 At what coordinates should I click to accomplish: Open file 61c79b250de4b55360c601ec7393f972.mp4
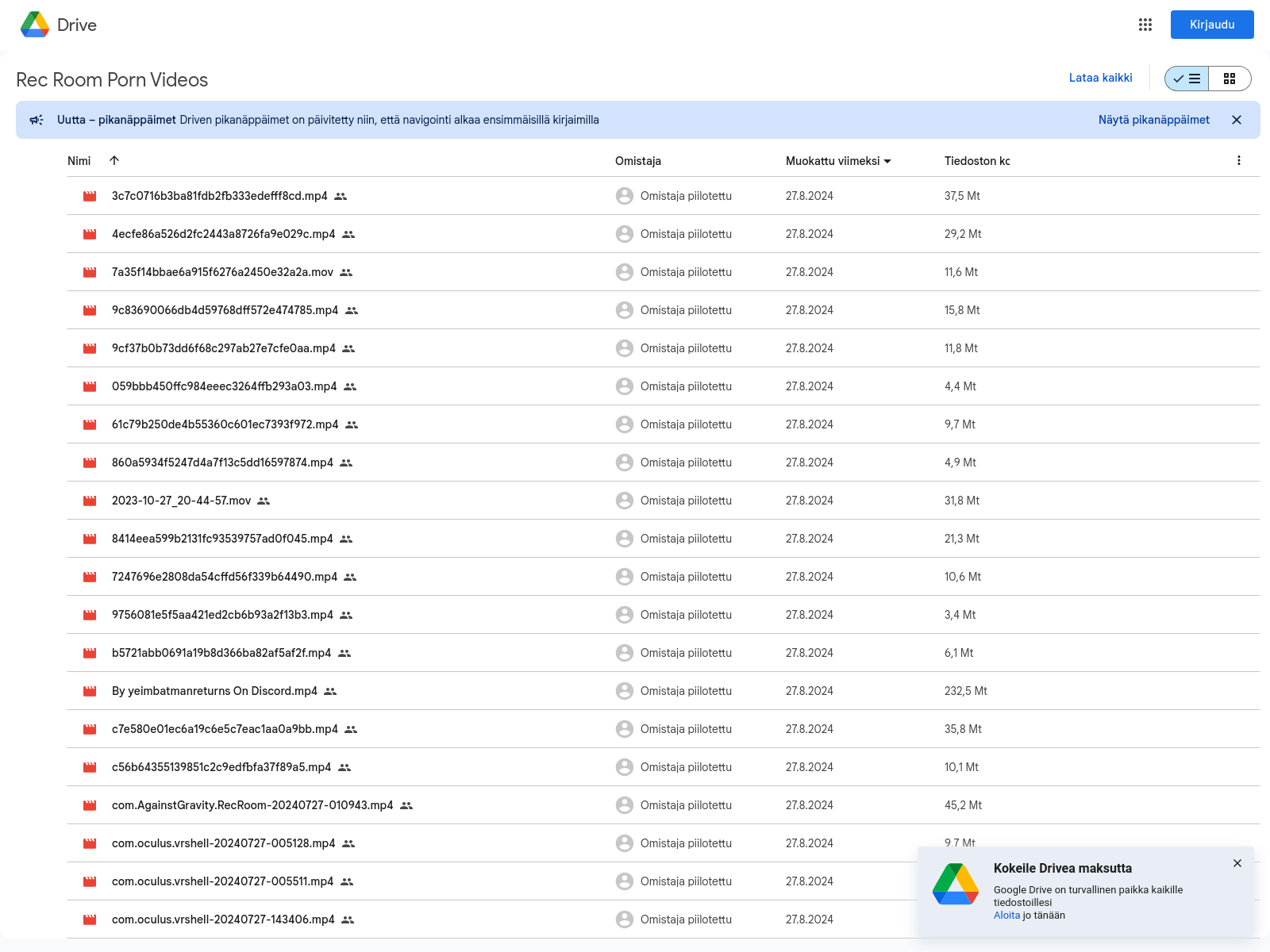tap(225, 424)
